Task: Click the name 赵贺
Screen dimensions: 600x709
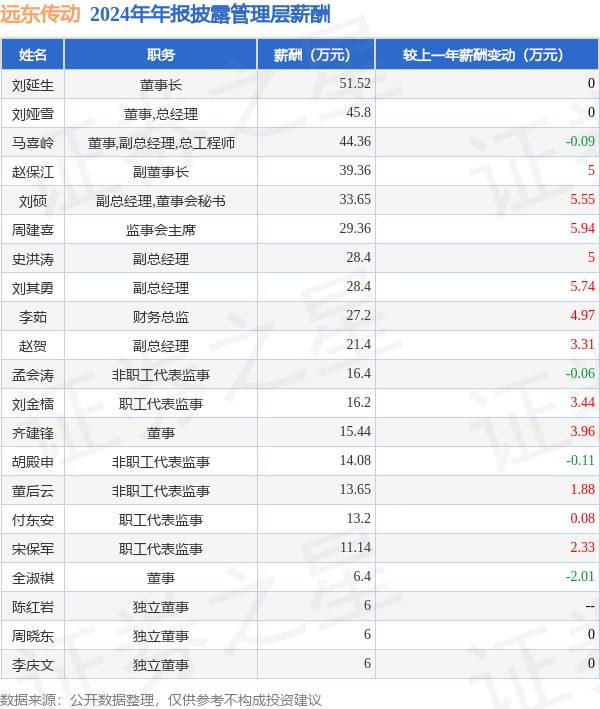Action: 33,345
